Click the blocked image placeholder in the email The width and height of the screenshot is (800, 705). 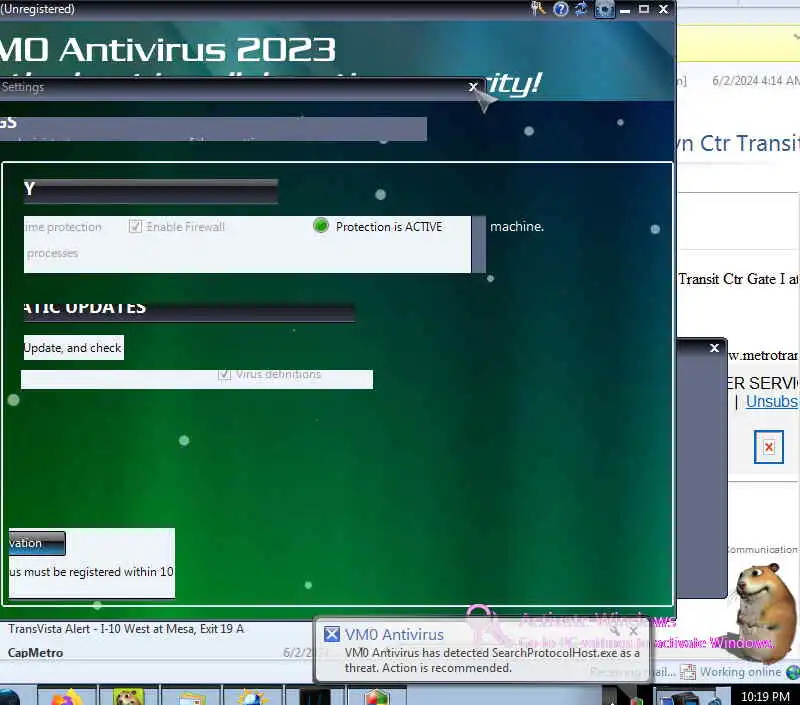[768, 447]
